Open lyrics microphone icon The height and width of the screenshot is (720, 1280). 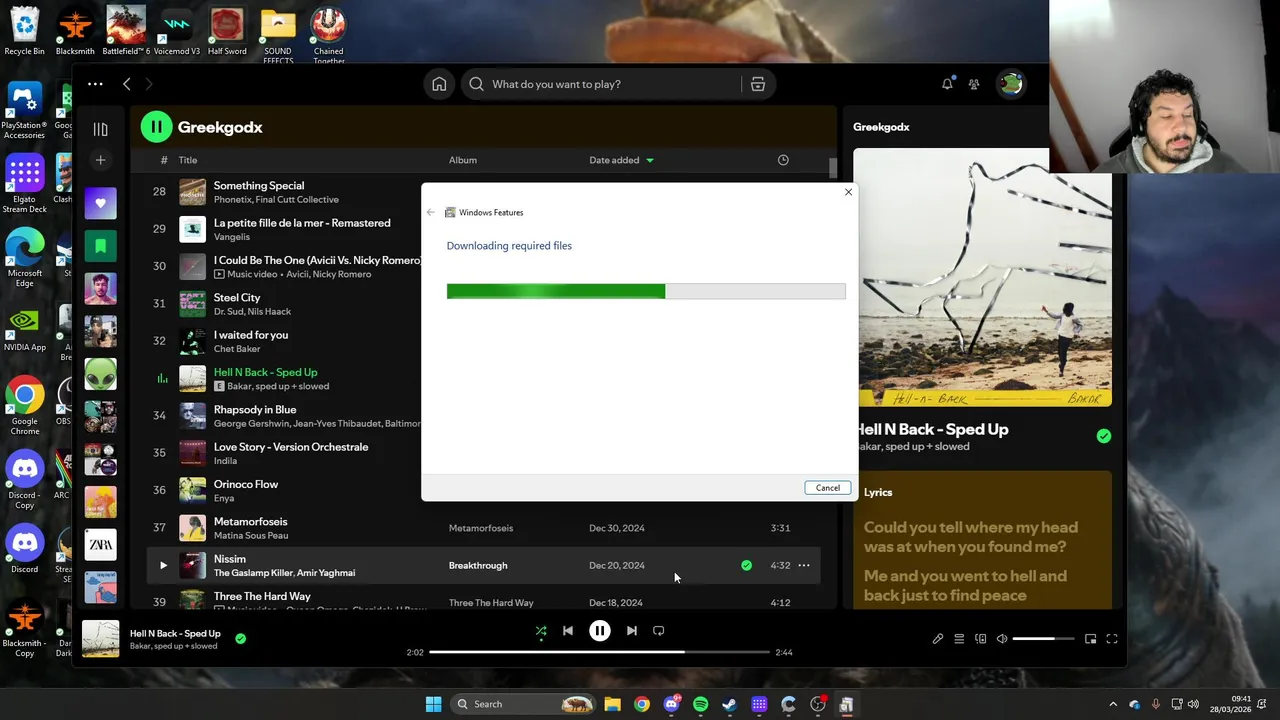pos(938,639)
